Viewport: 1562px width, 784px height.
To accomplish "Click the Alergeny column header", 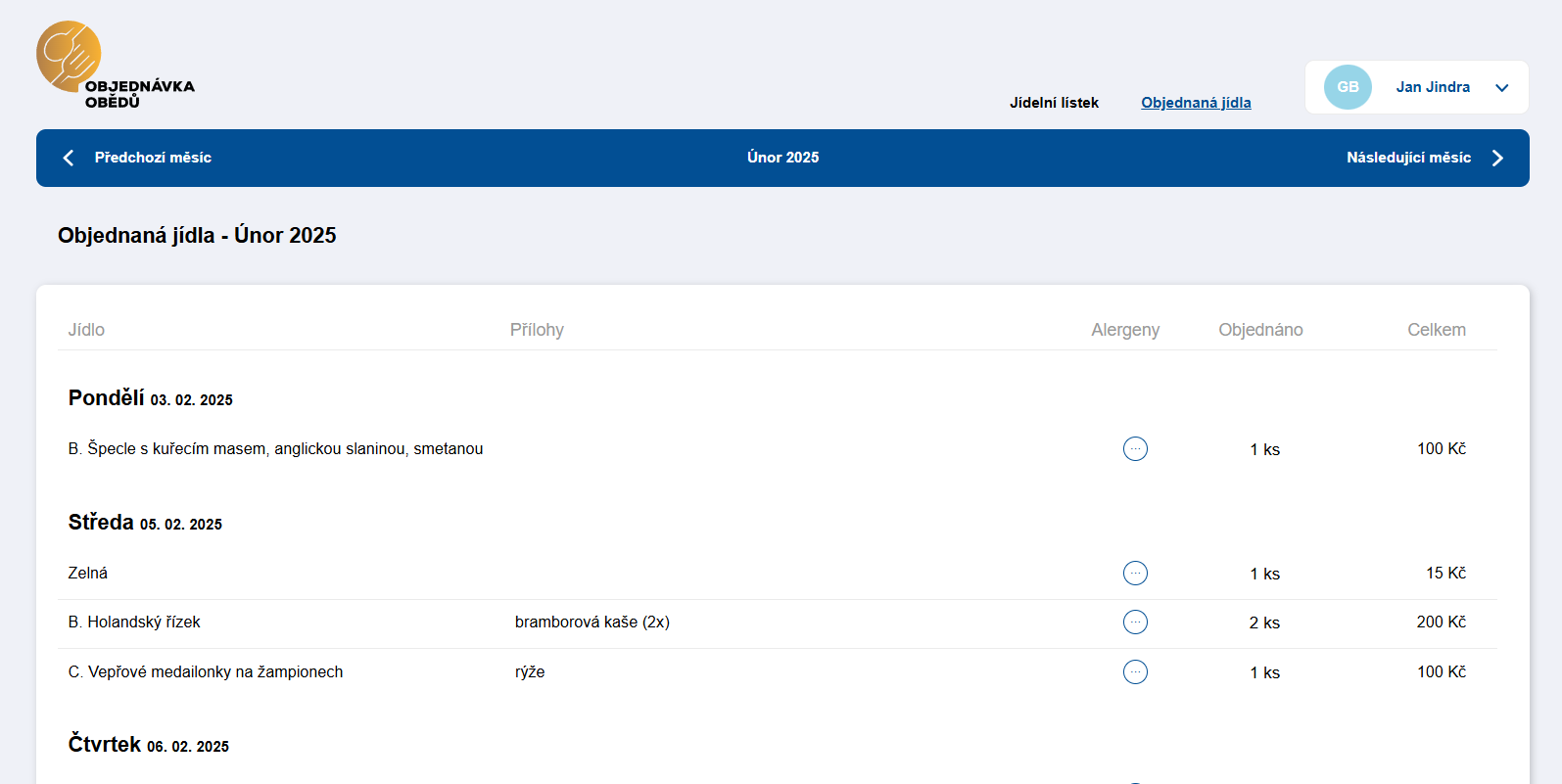I will tap(1125, 330).
